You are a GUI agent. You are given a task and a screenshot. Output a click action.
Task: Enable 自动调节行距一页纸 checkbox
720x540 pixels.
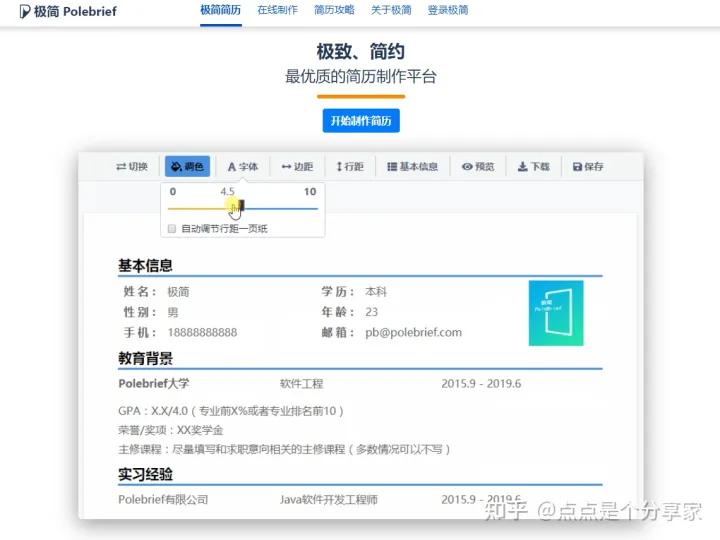point(172,229)
